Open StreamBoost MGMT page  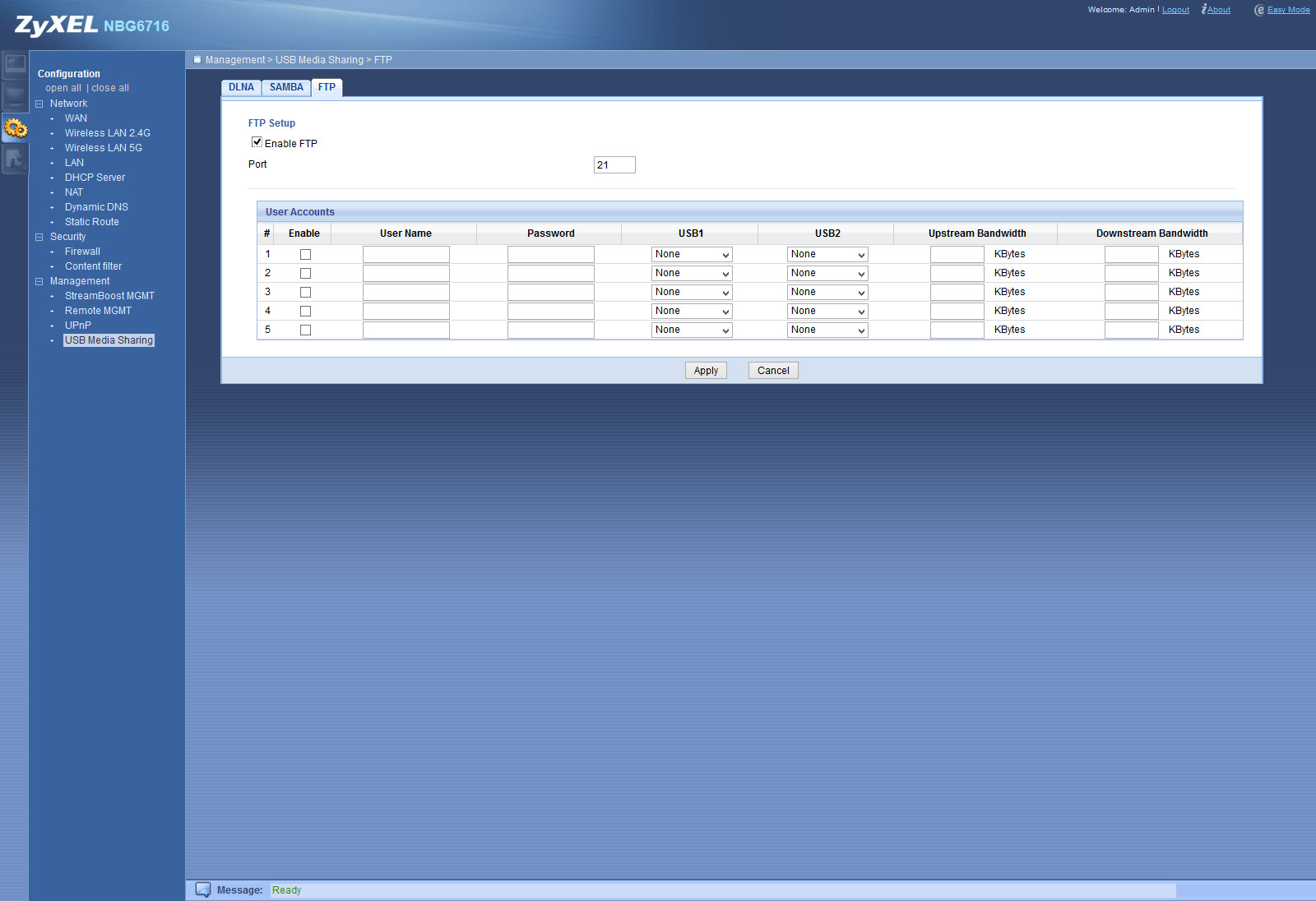[x=109, y=296]
